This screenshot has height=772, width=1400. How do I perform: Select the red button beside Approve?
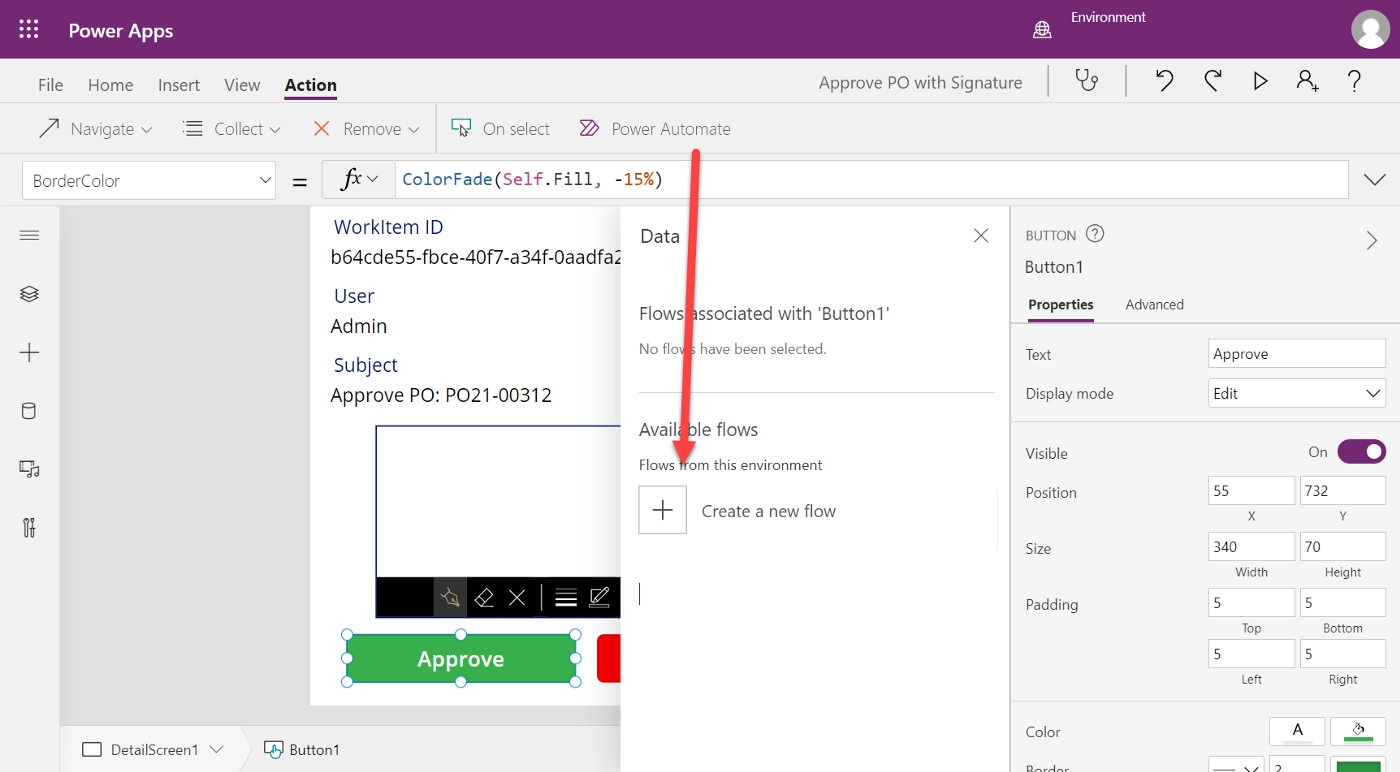(x=608, y=659)
